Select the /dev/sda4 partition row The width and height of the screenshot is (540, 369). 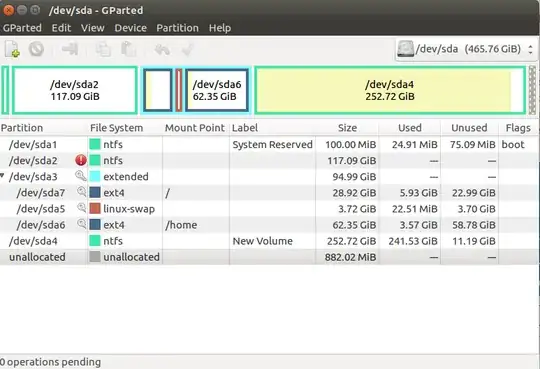269,241
